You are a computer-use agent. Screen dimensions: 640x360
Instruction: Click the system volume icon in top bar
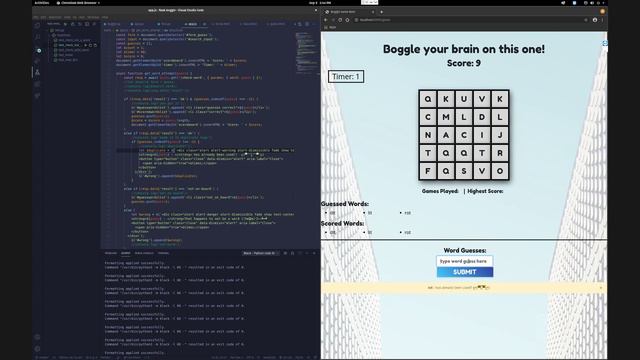[592, 2]
